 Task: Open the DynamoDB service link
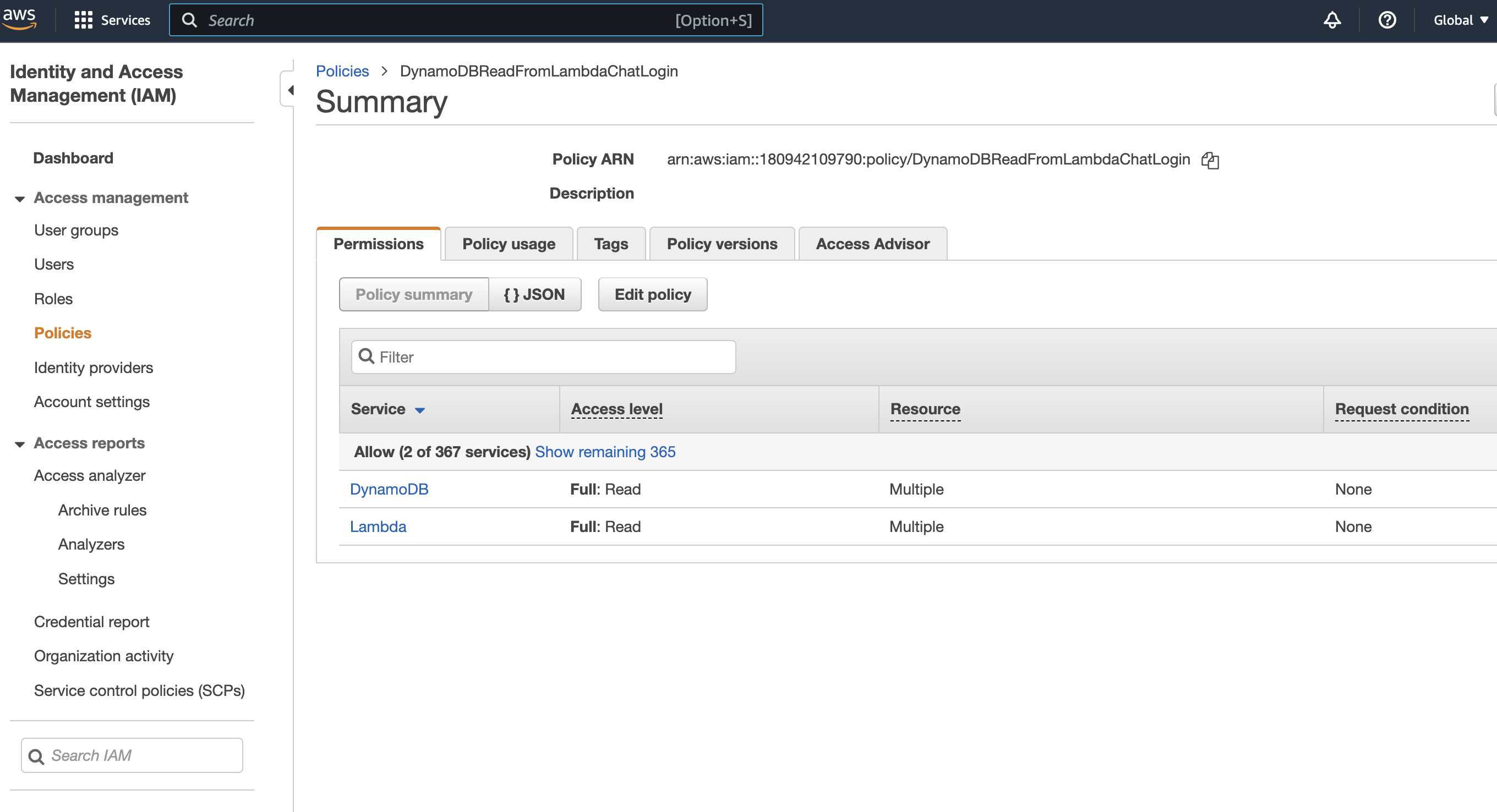tap(389, 489)
